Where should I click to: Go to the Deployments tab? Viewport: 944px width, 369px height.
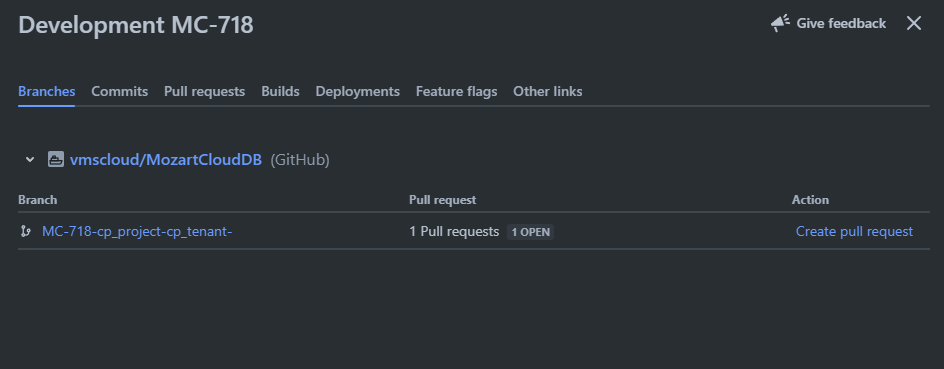point(358,91)
